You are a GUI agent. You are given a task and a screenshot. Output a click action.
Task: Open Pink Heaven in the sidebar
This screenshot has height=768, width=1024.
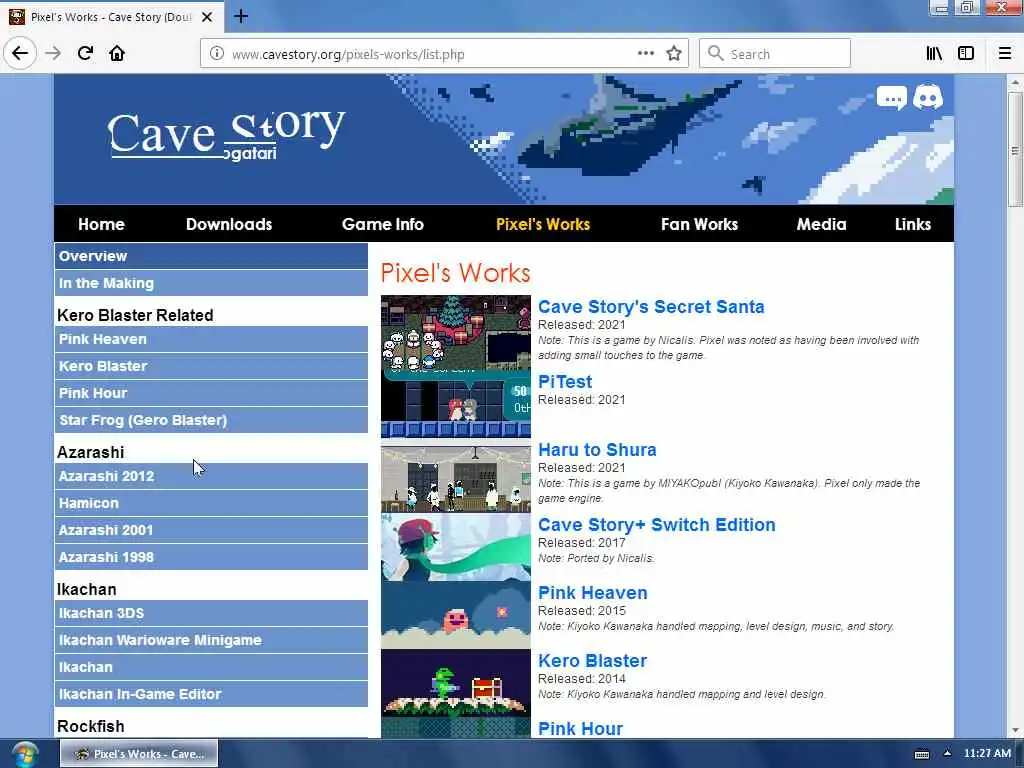[x=211, y=339]
